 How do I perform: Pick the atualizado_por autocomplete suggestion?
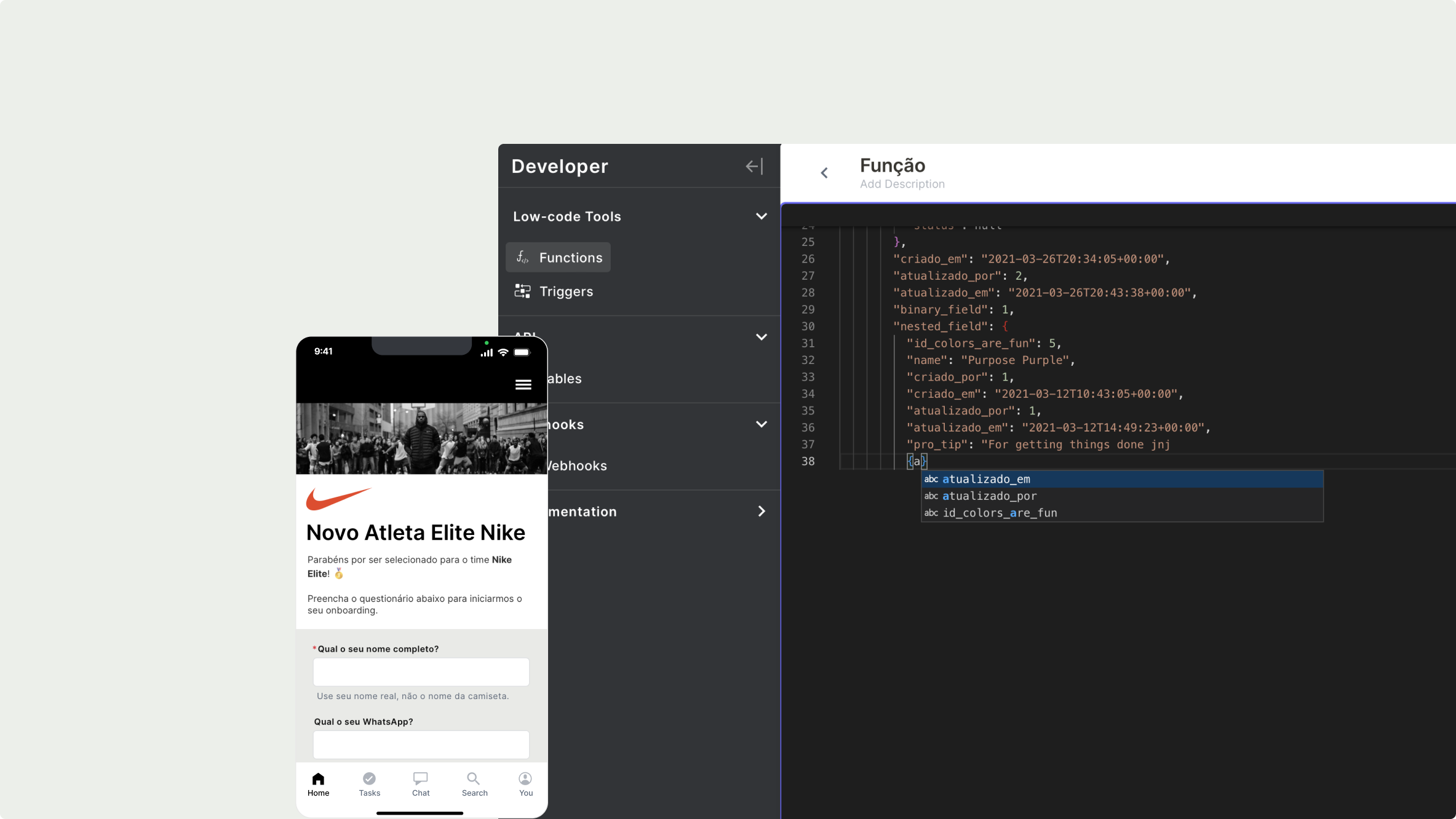[x=989, y=496]
